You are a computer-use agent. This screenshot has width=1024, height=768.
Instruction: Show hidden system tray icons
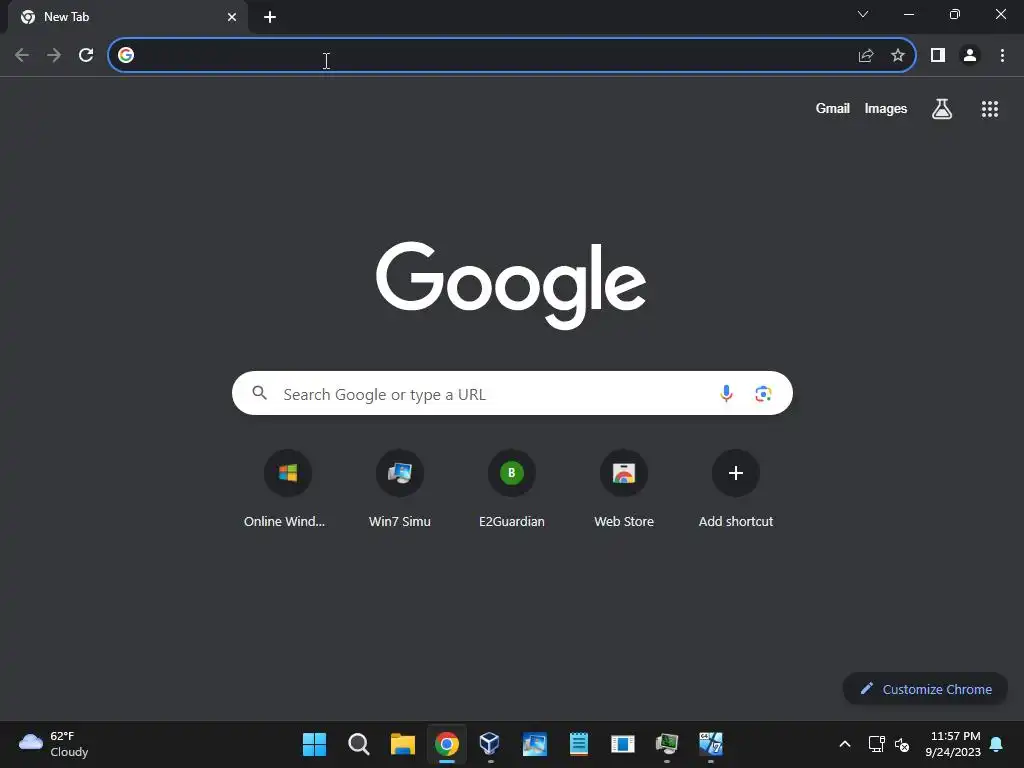click(x=844, y=744)
